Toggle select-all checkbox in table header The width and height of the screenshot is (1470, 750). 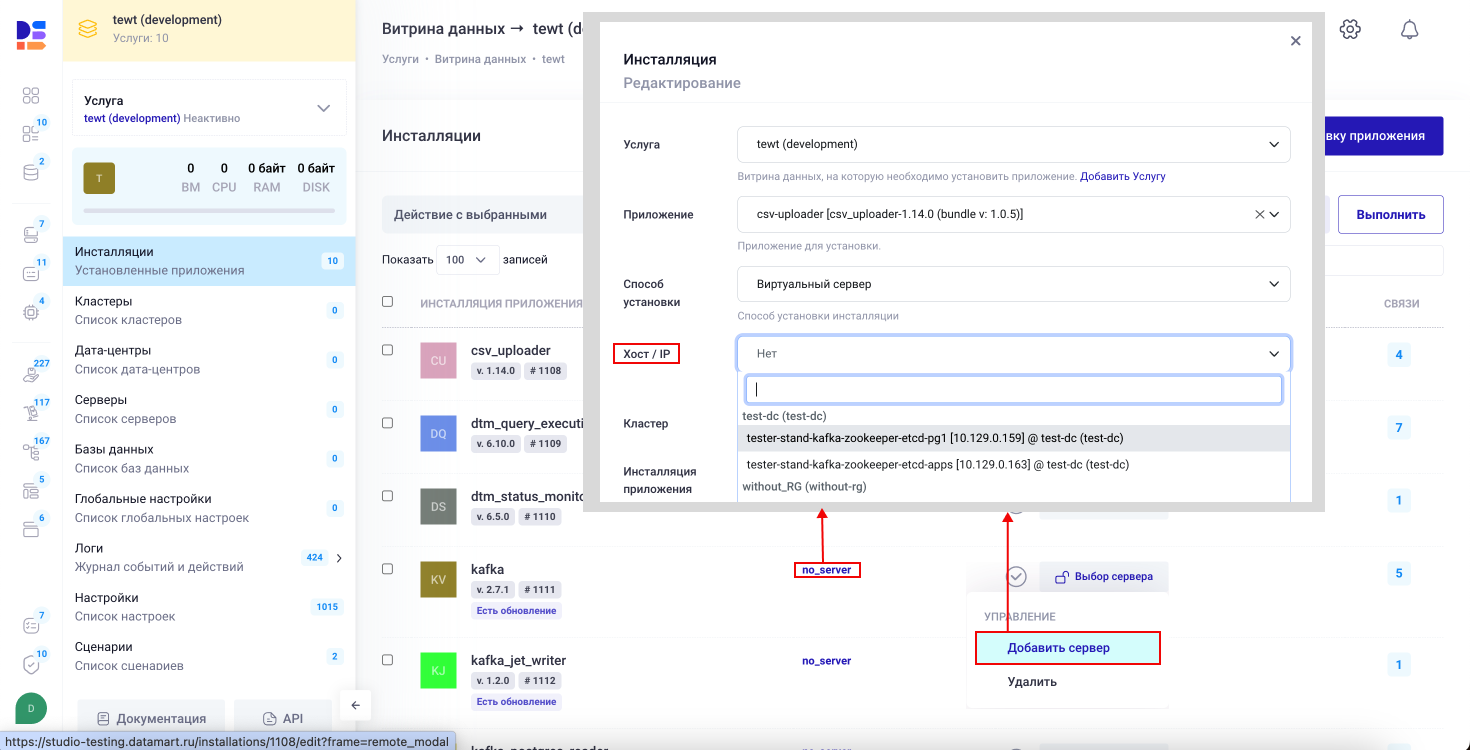pyautogui.click(x=388, y=301)
